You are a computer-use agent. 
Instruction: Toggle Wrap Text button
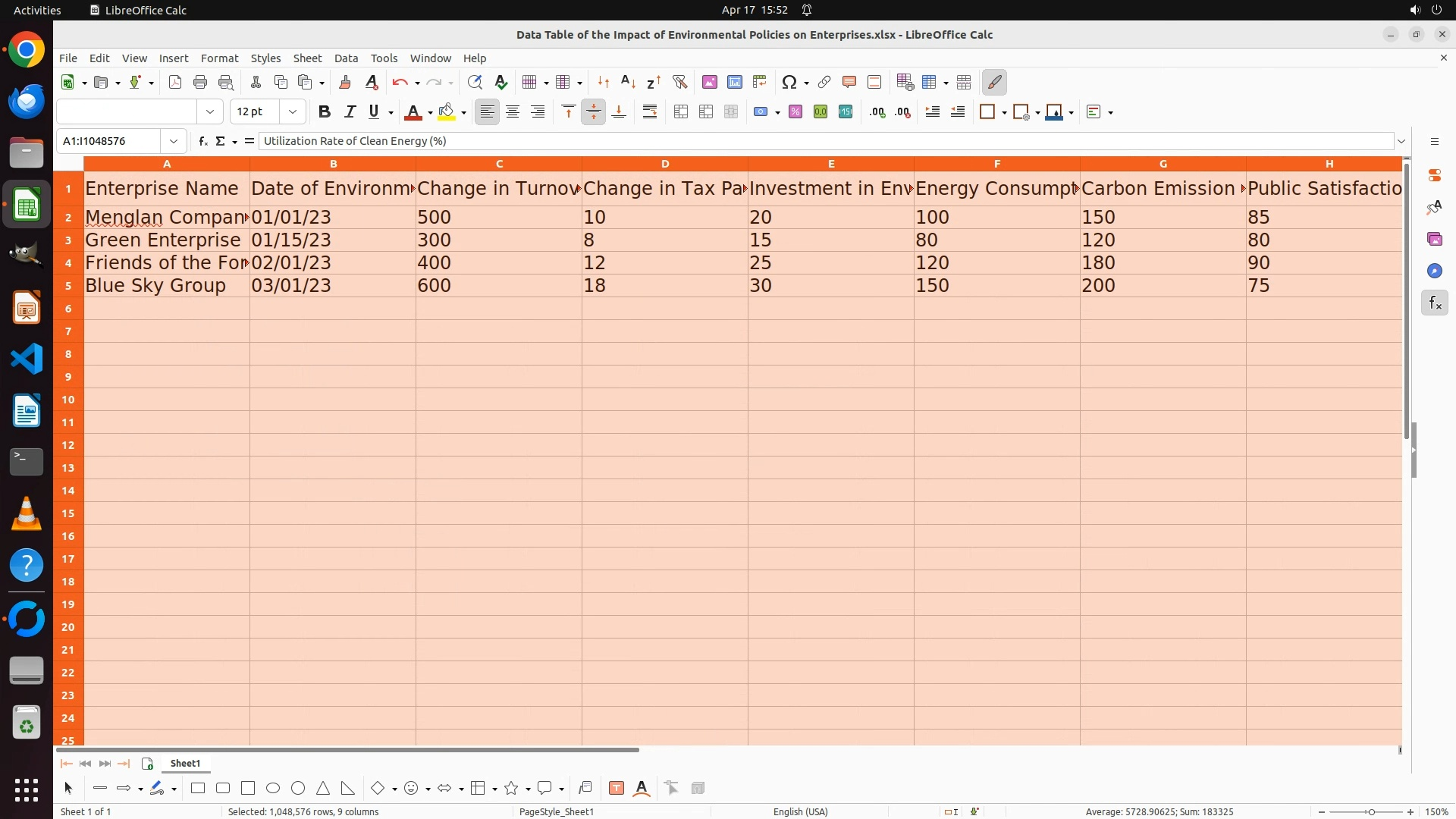(x=650, y=111)
